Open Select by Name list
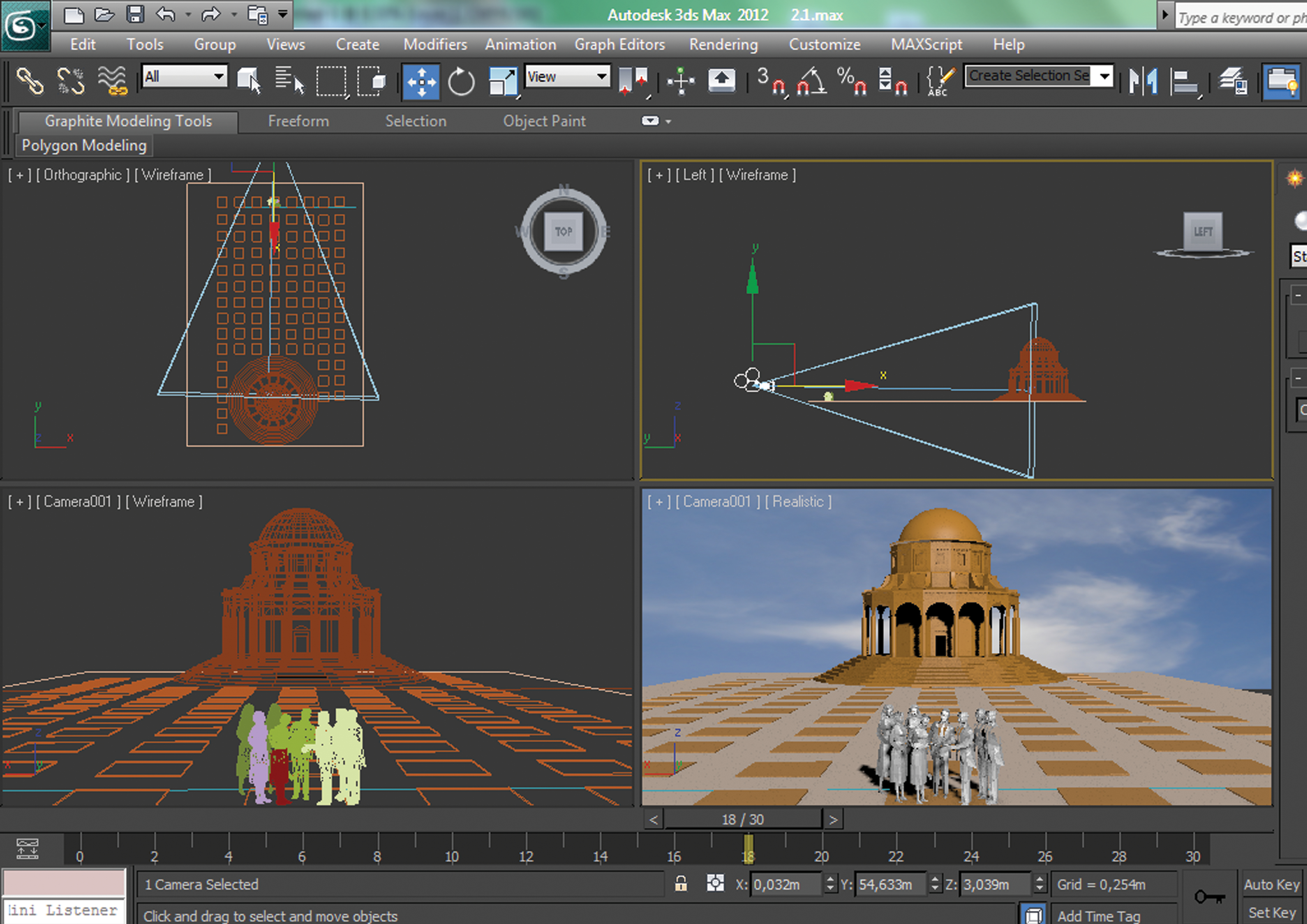 (x=290, y=81)
